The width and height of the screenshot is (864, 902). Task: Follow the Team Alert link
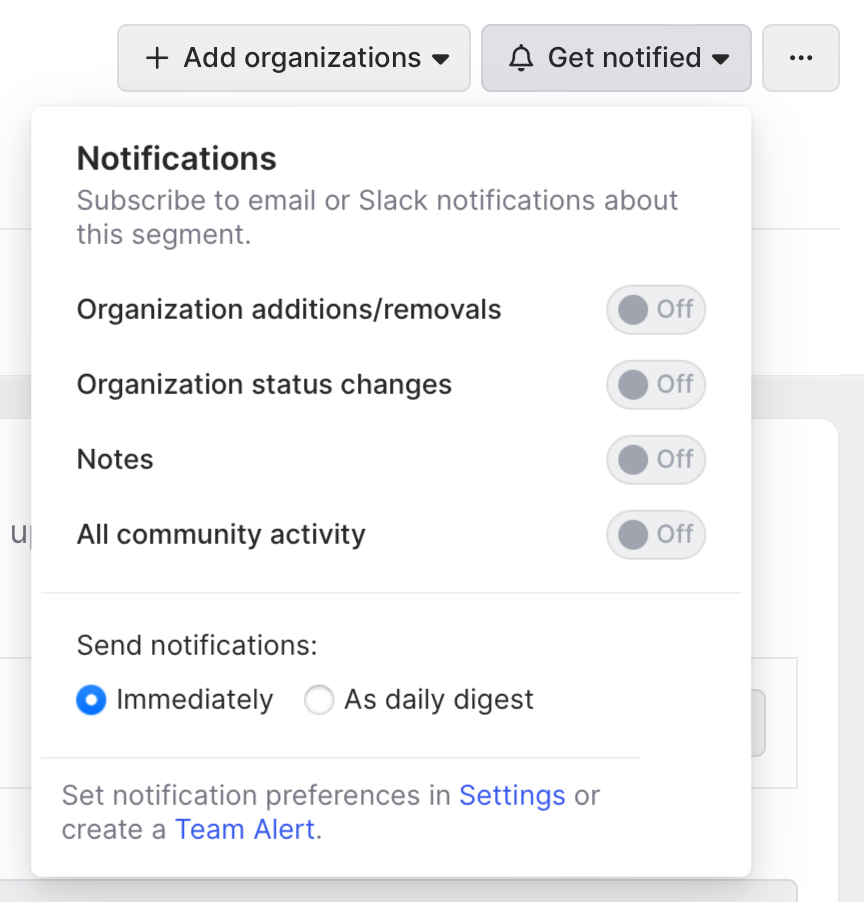(x=245, y=829)
